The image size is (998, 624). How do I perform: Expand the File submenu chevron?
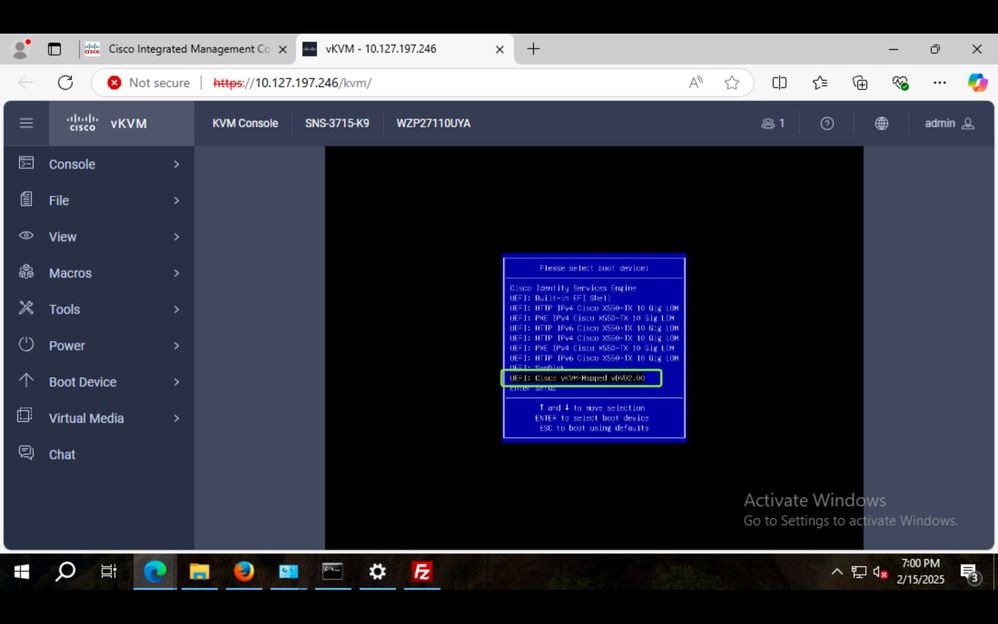pos(178,200)
